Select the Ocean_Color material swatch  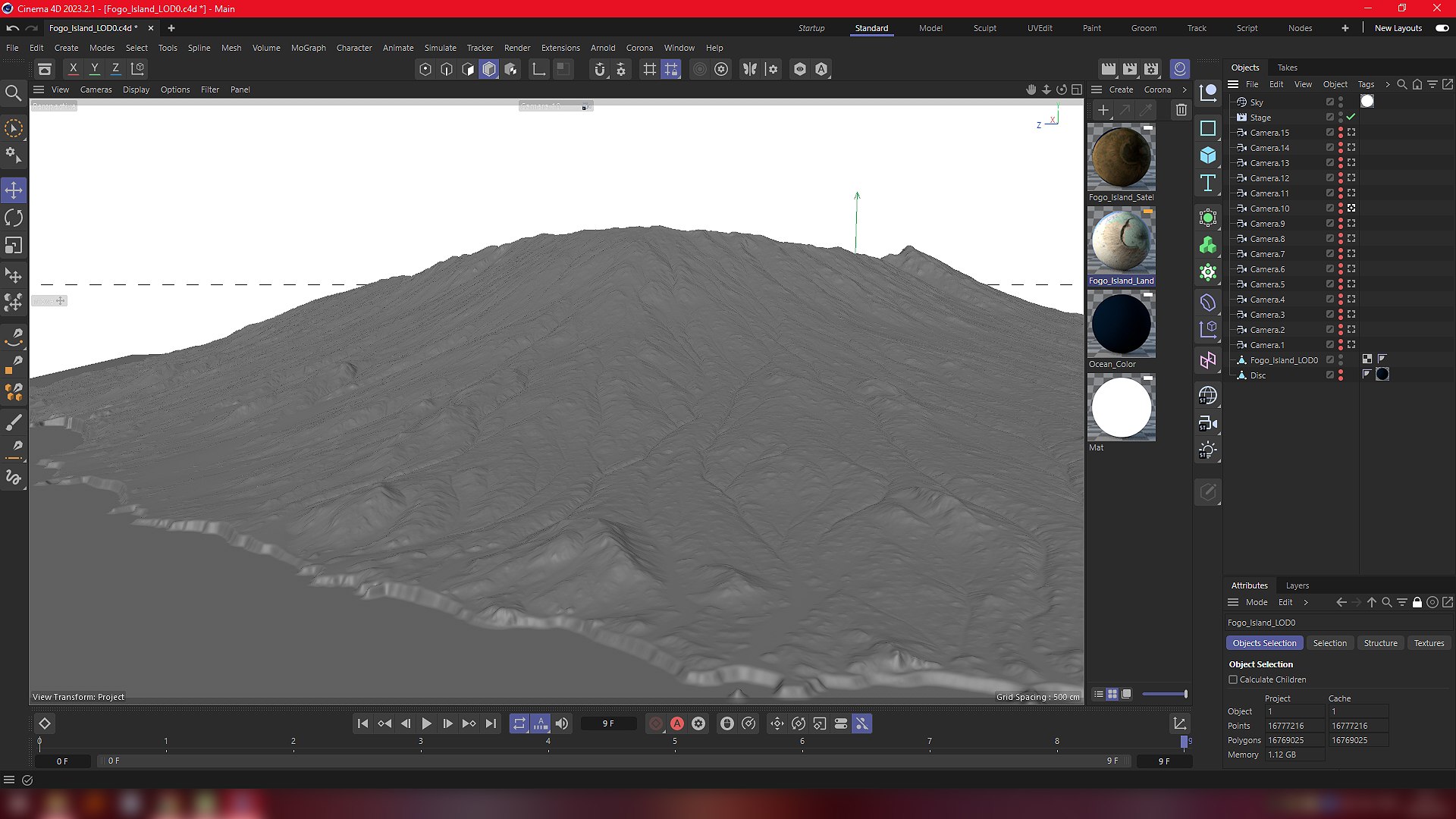click(x=1121, y=324)
